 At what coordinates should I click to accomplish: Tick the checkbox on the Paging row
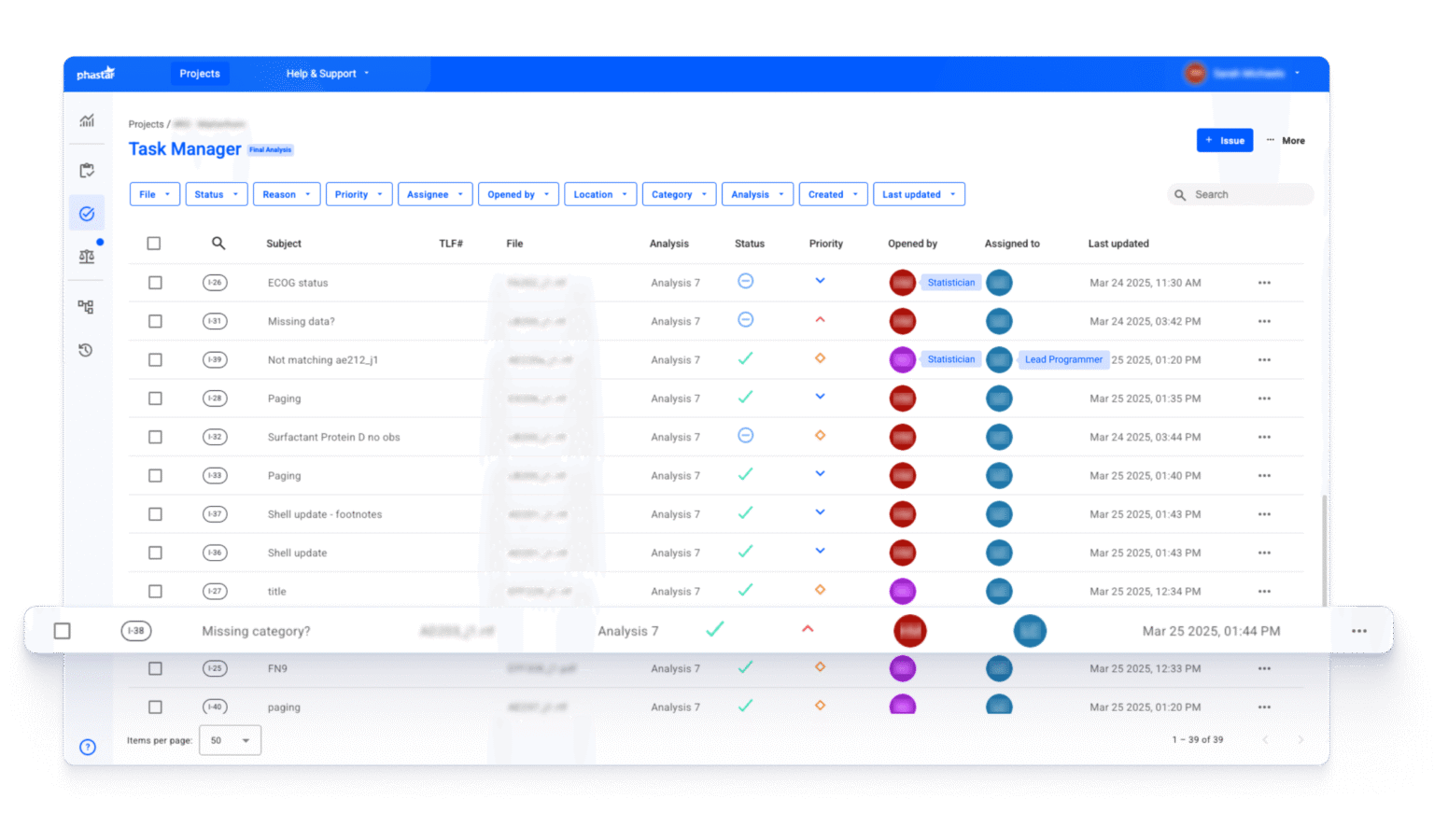click(154, 398)
